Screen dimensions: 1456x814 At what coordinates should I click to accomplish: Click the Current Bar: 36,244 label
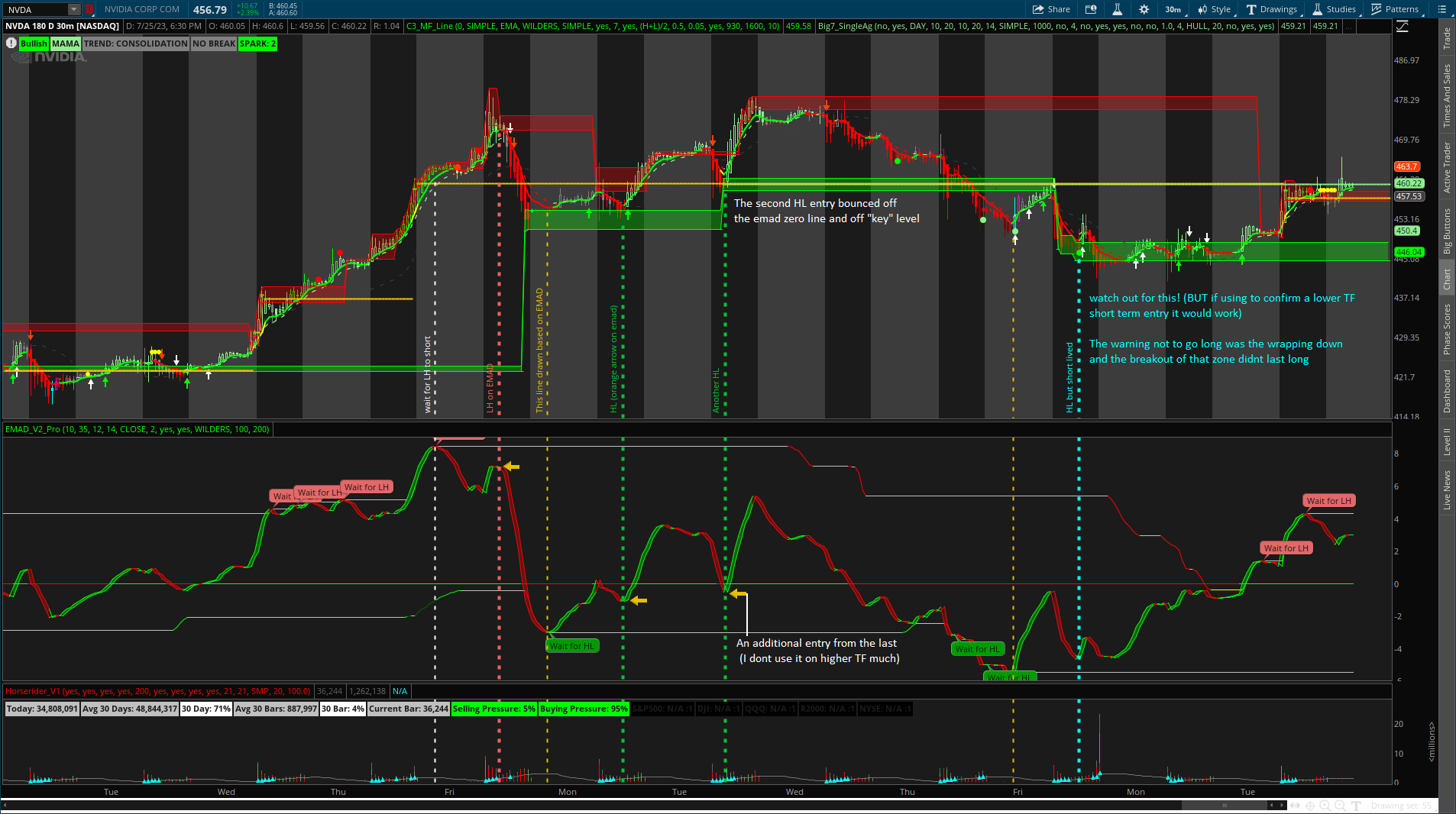pyautogui.click(x=409, y=709)
